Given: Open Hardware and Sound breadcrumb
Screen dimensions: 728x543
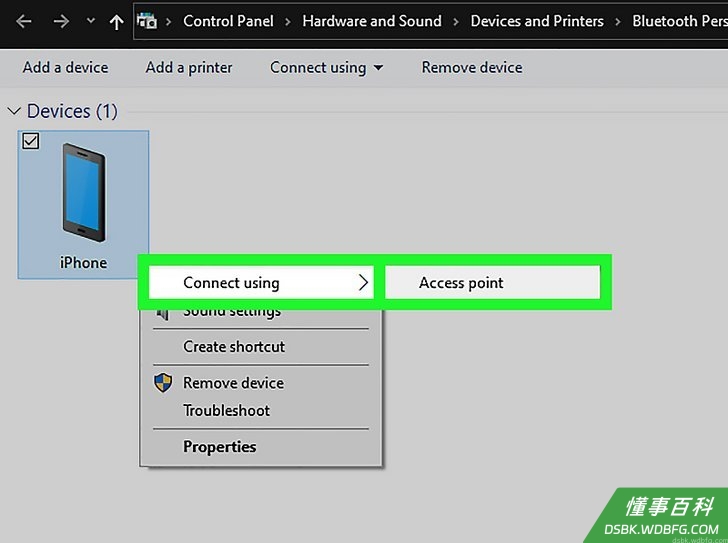Looking at the screenshot, I should (x=372, y=21).
